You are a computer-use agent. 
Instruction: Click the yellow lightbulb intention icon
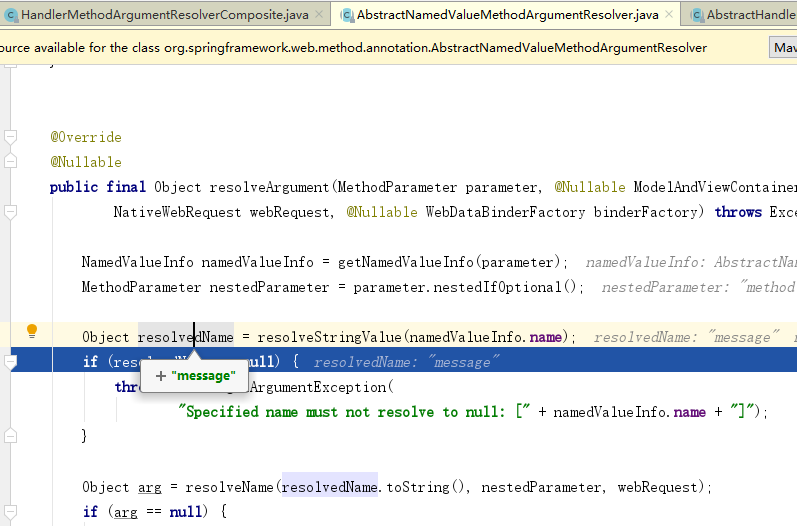click(x=32, y=330)
